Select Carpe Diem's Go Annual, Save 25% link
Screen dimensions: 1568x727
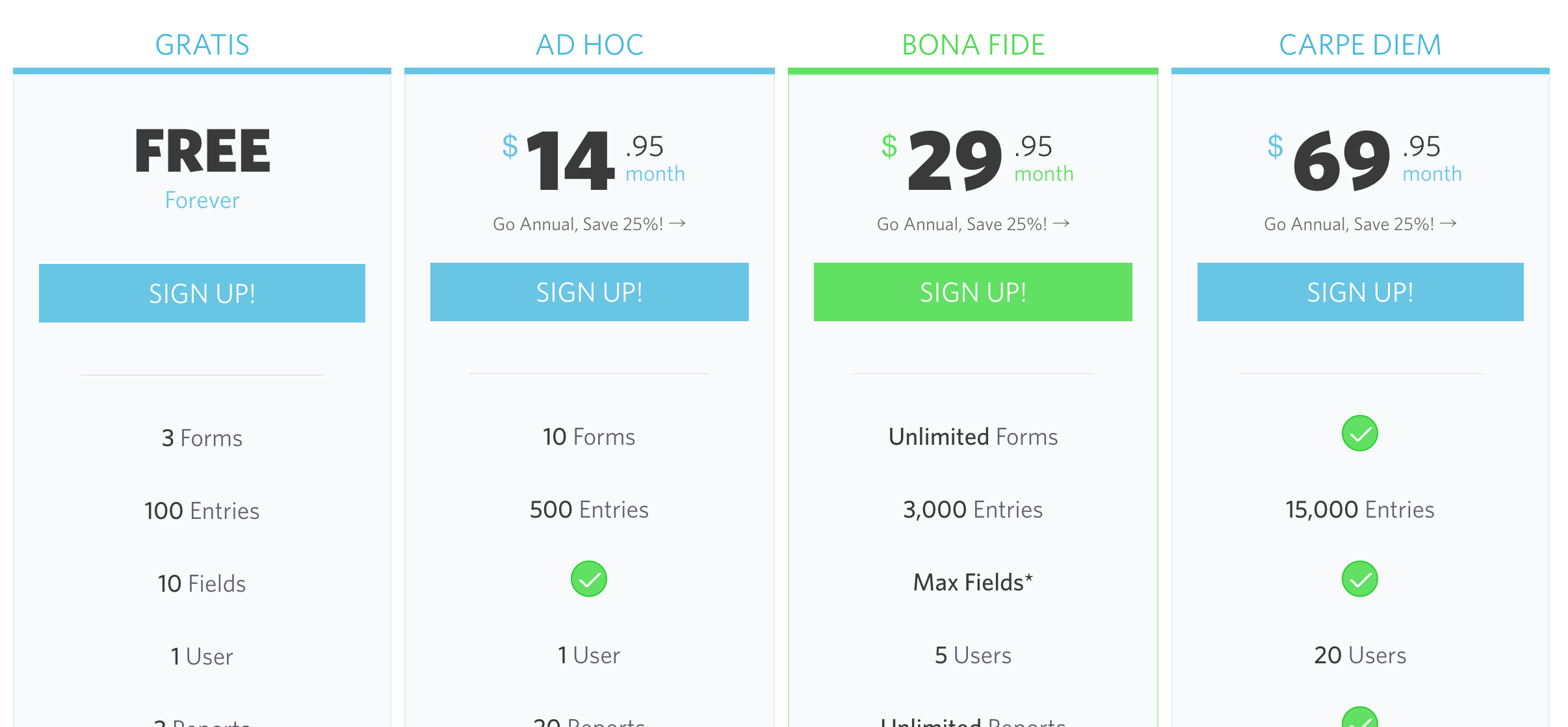1349,224
